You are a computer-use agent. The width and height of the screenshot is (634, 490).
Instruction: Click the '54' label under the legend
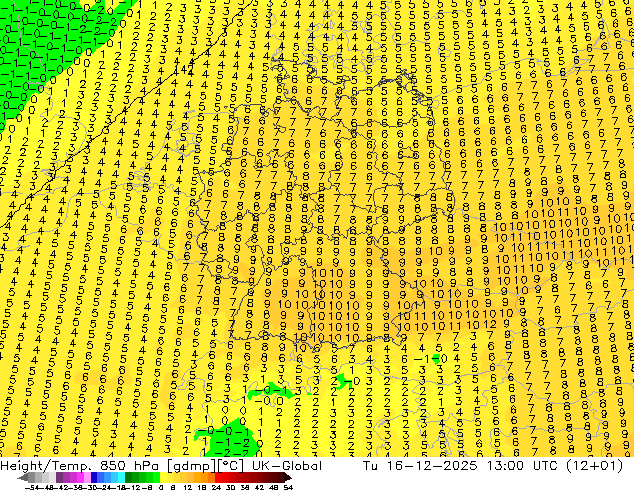[x=288, y=487]
